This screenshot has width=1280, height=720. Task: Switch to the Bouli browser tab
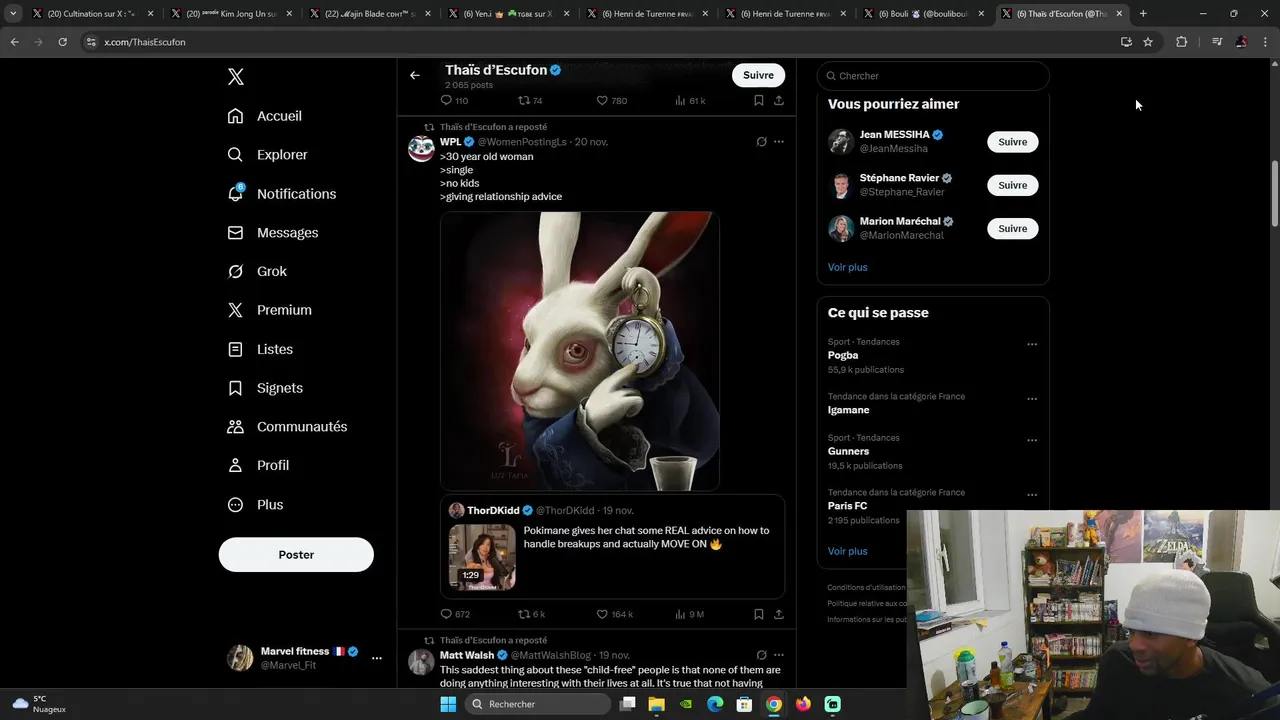pos(924,14)
